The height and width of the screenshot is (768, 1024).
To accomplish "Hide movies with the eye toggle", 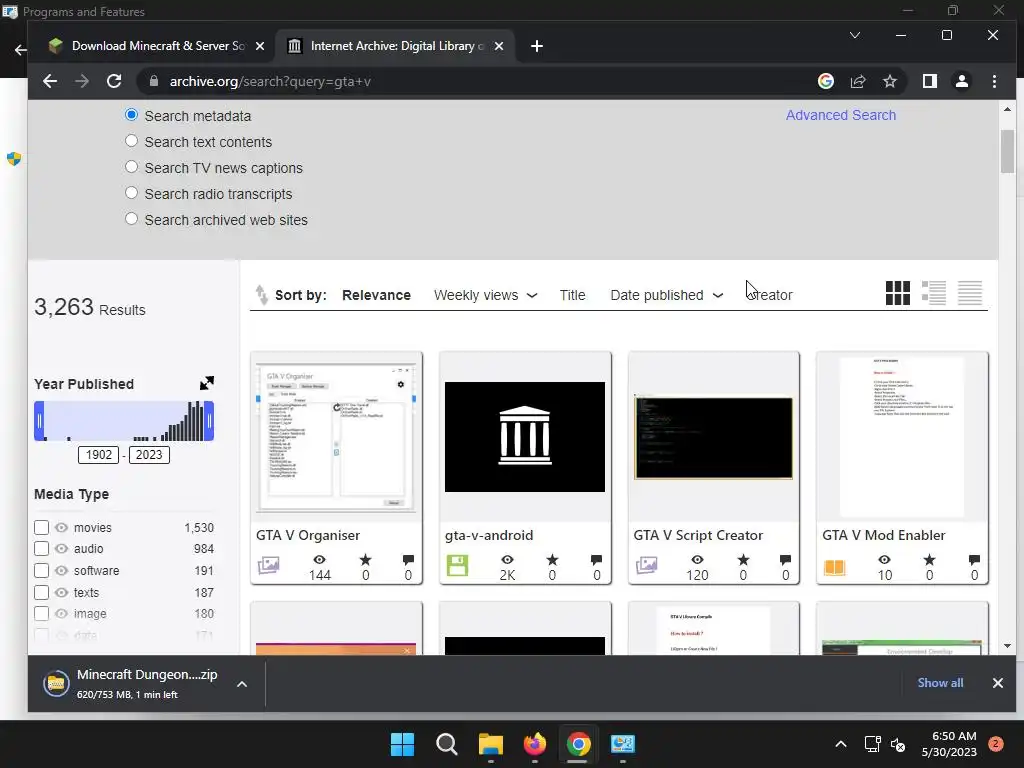I will click(x=61, y=528).
